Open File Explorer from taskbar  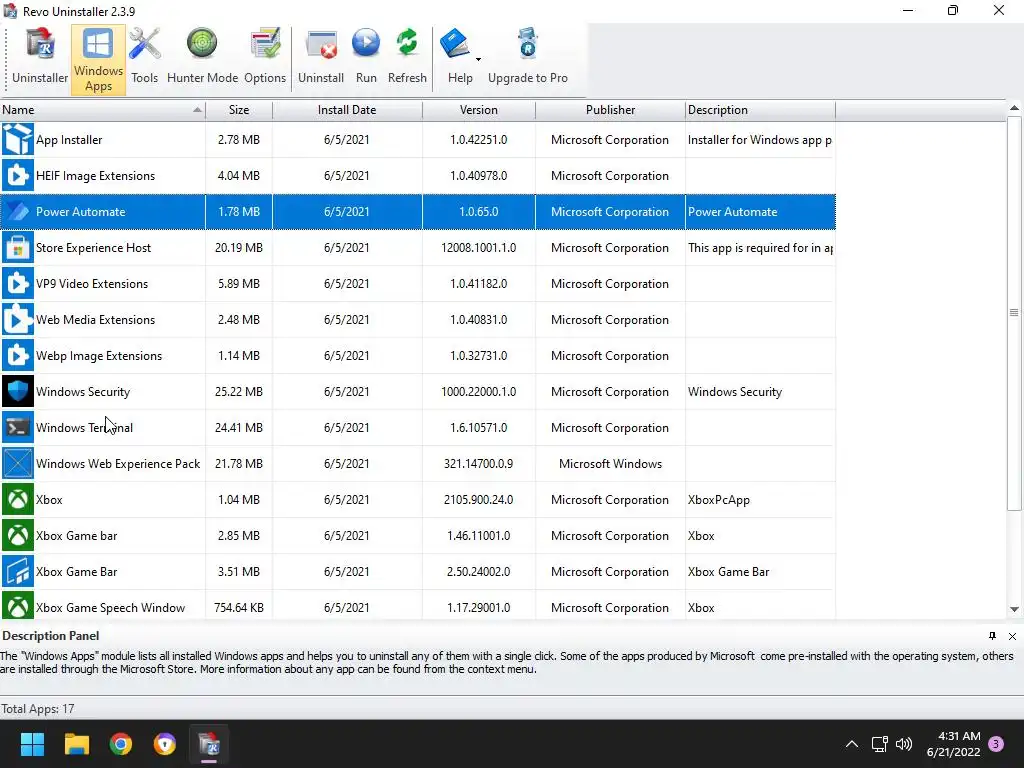point(76,744)
